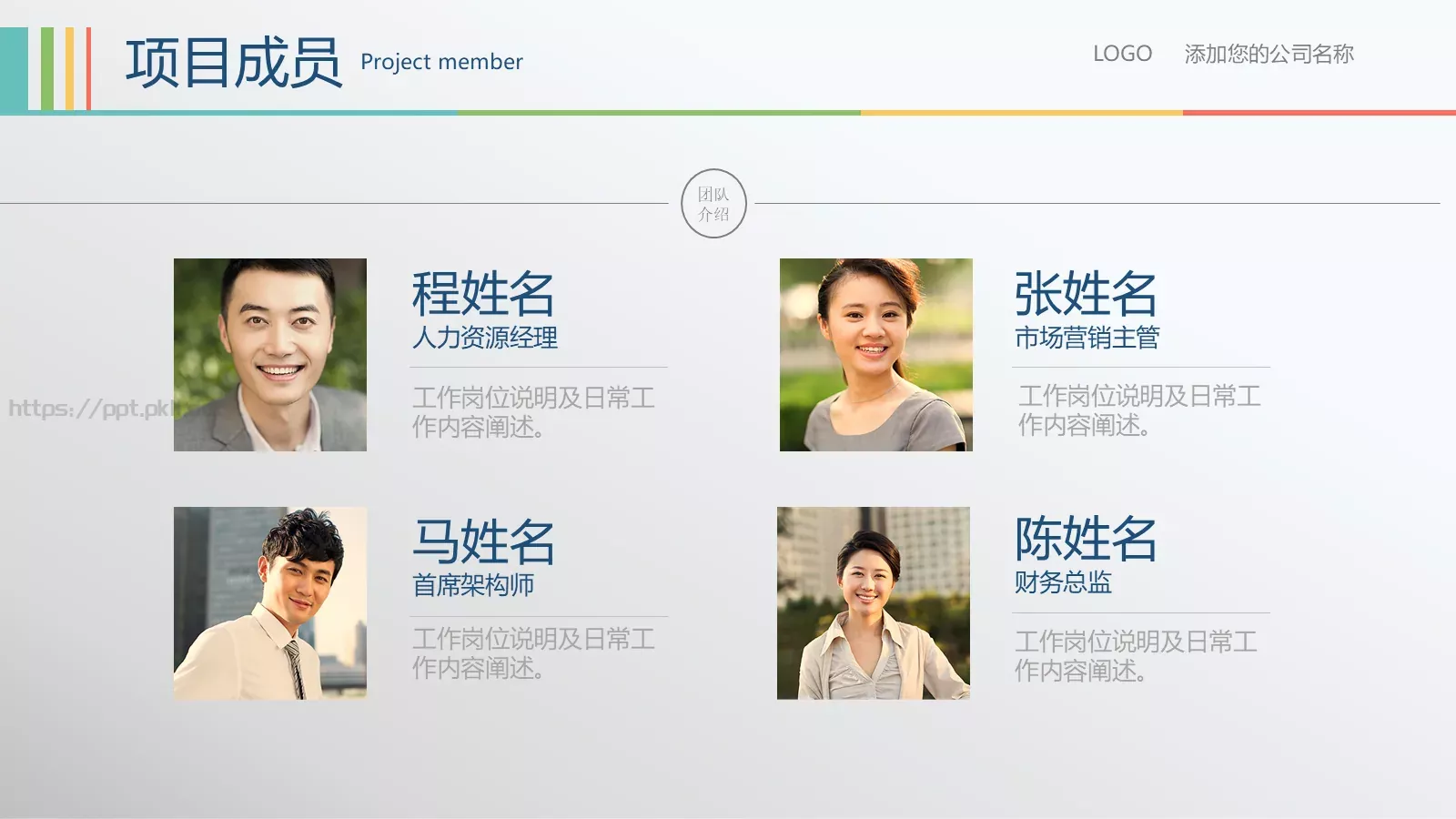The height and width of the screenshot is (819, 1456).
Task: Select the job title 首席架构师
Action: [473, 585]
